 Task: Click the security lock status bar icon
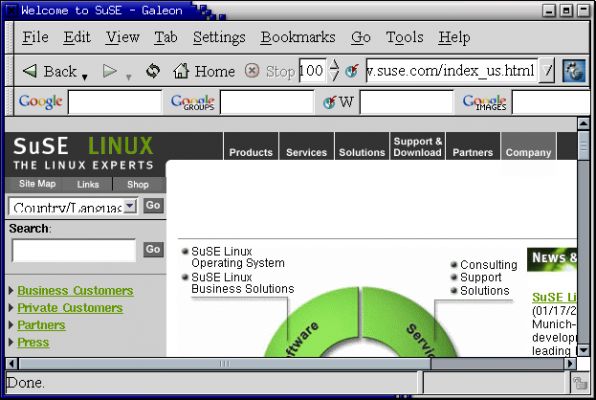coord(580,383)
